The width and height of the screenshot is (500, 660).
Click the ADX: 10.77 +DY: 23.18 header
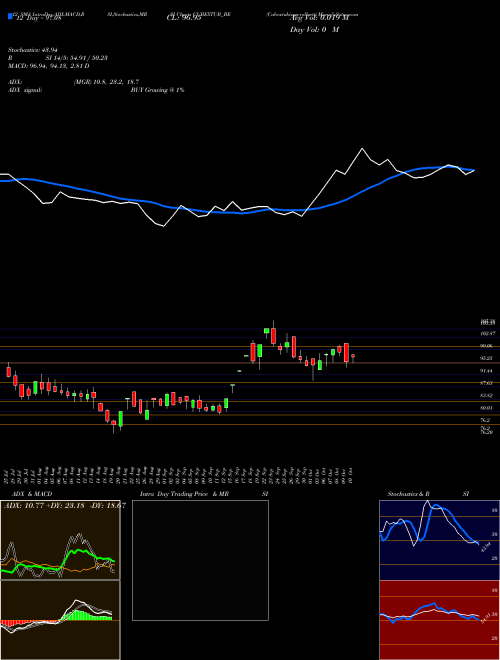[x=64, y=506]
